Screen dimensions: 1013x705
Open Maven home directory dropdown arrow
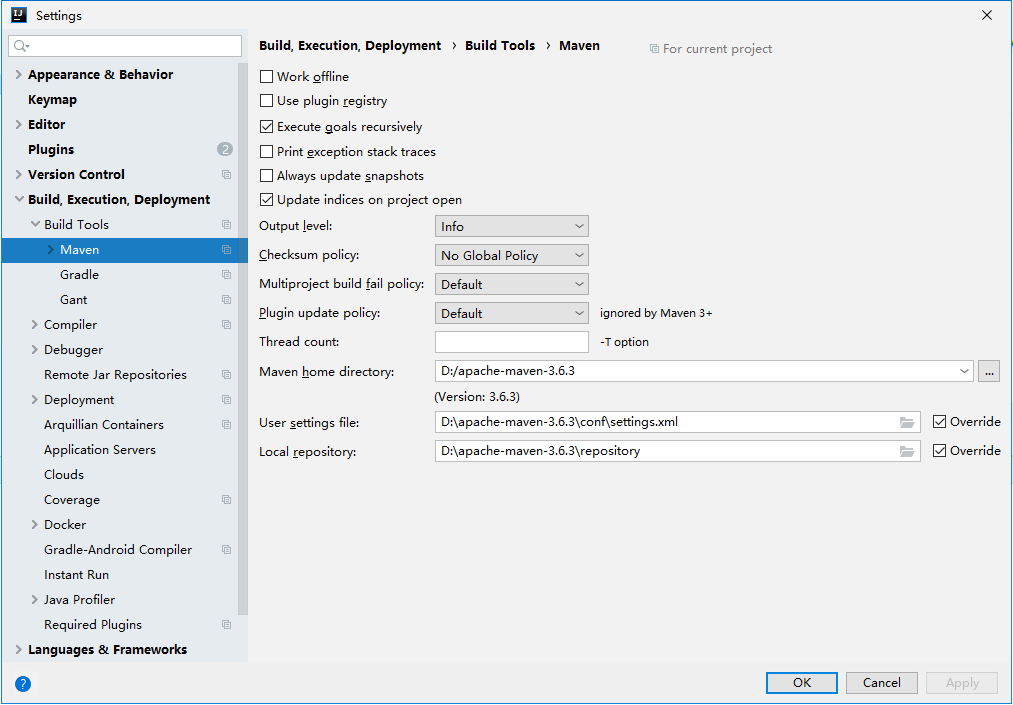[x=964, y=372]
